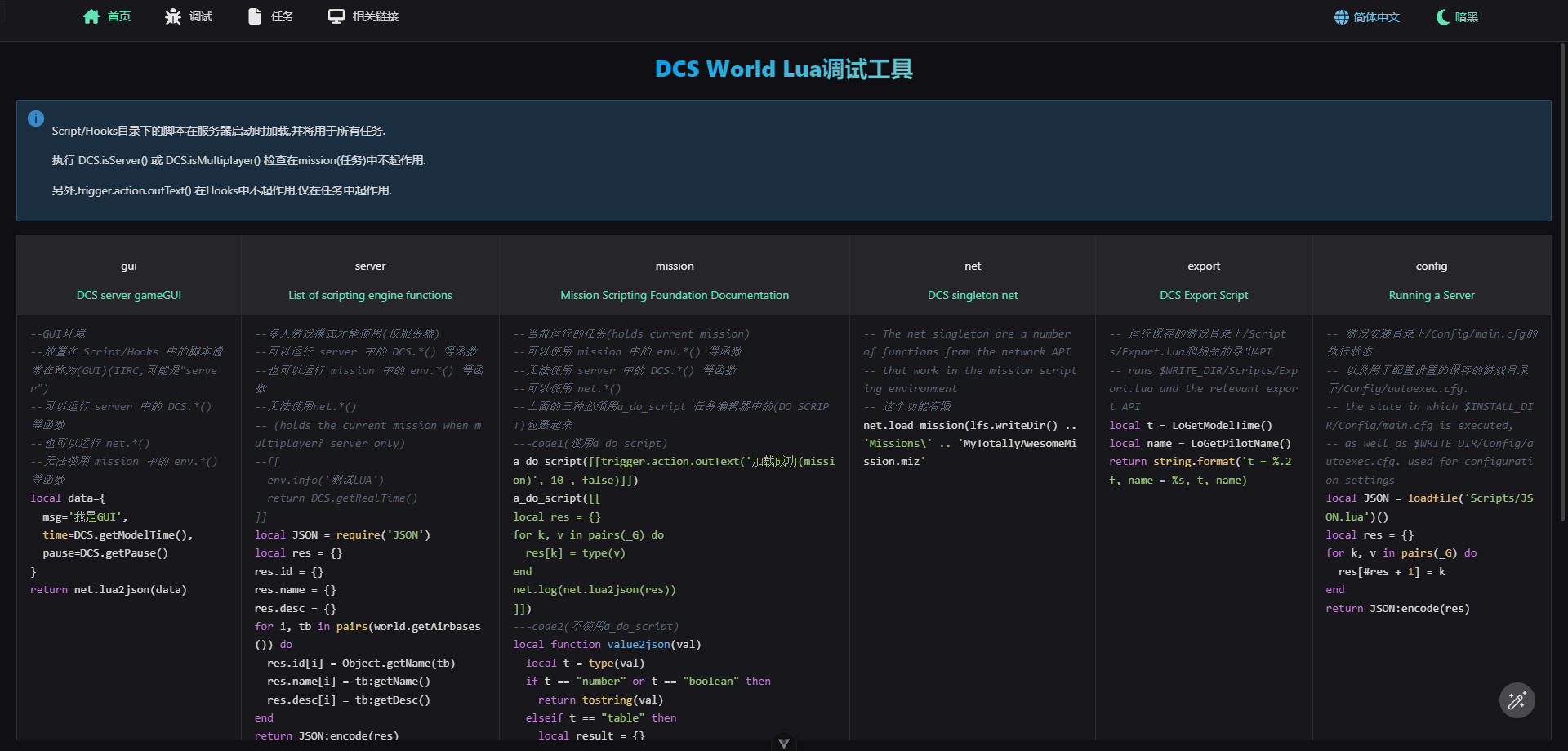Click notice line about Script/Hooks目录

pos(219,131)
